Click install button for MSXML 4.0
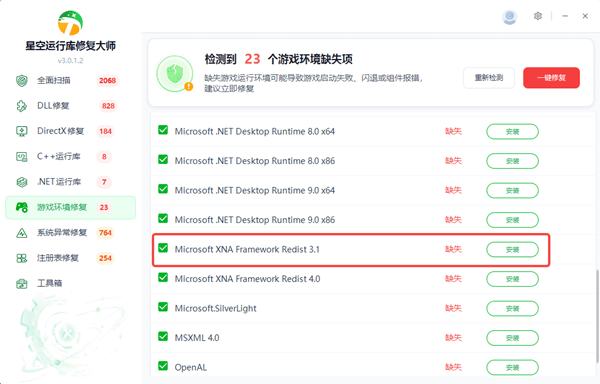This screenshot has width=600, height=384. 512,338
